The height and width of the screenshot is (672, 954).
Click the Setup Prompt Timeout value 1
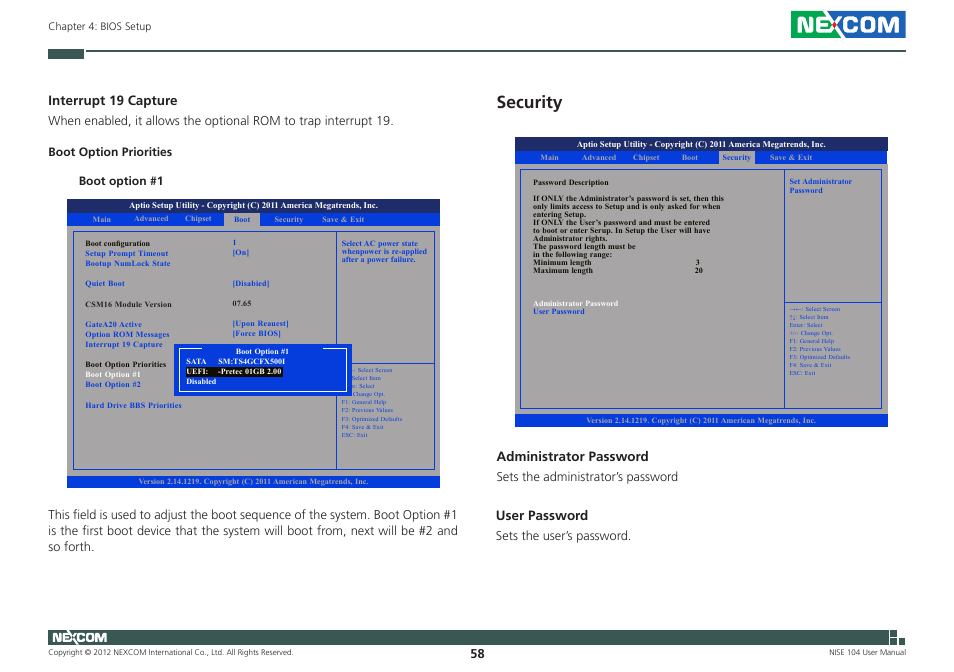tap(234, 243)
